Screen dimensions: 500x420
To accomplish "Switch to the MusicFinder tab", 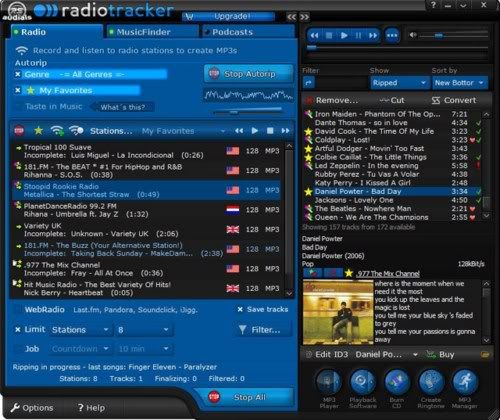I will coord(152,32).
